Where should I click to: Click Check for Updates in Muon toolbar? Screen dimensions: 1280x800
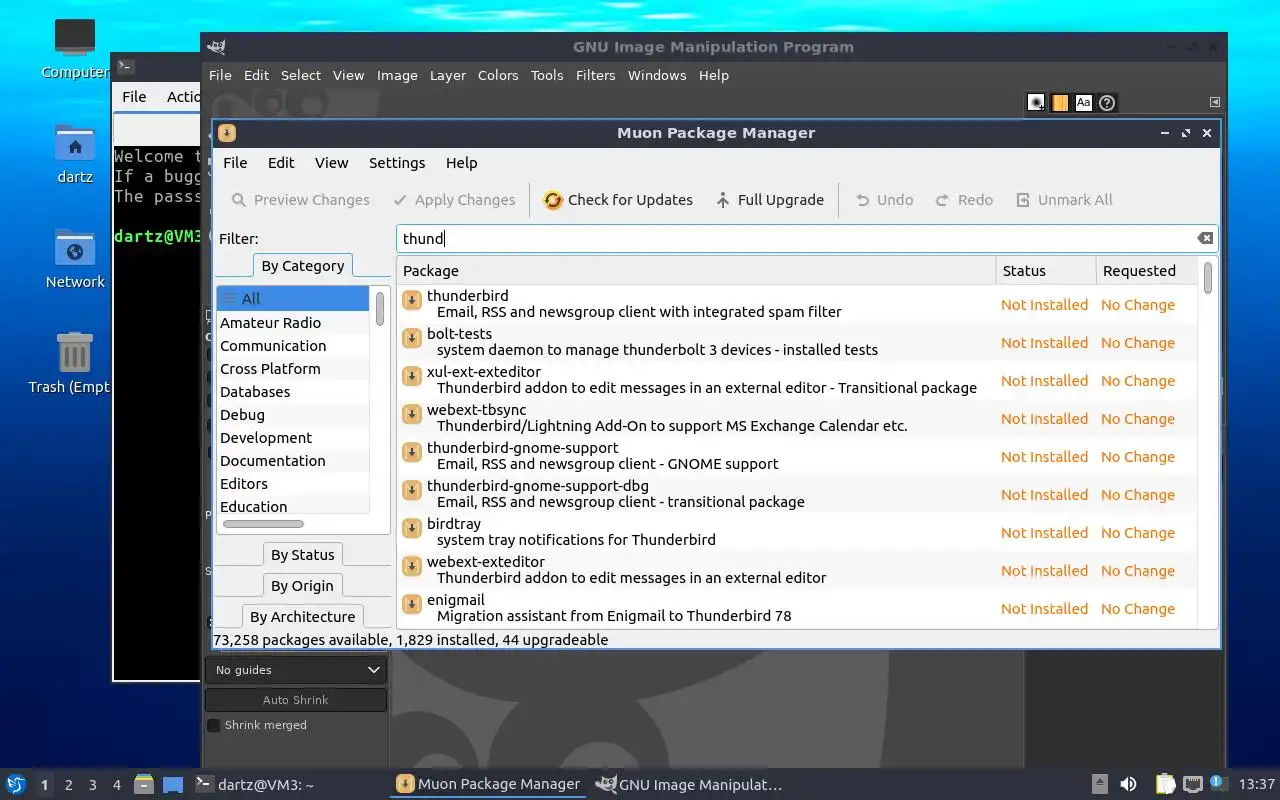618,200
